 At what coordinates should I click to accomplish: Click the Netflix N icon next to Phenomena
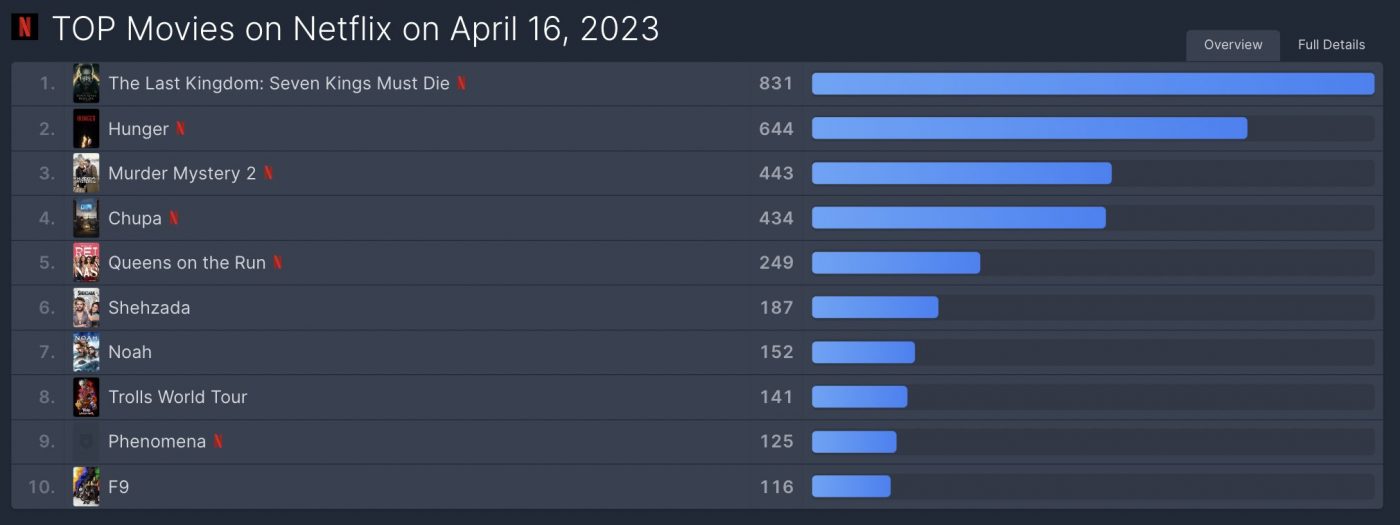pos(218,441)
